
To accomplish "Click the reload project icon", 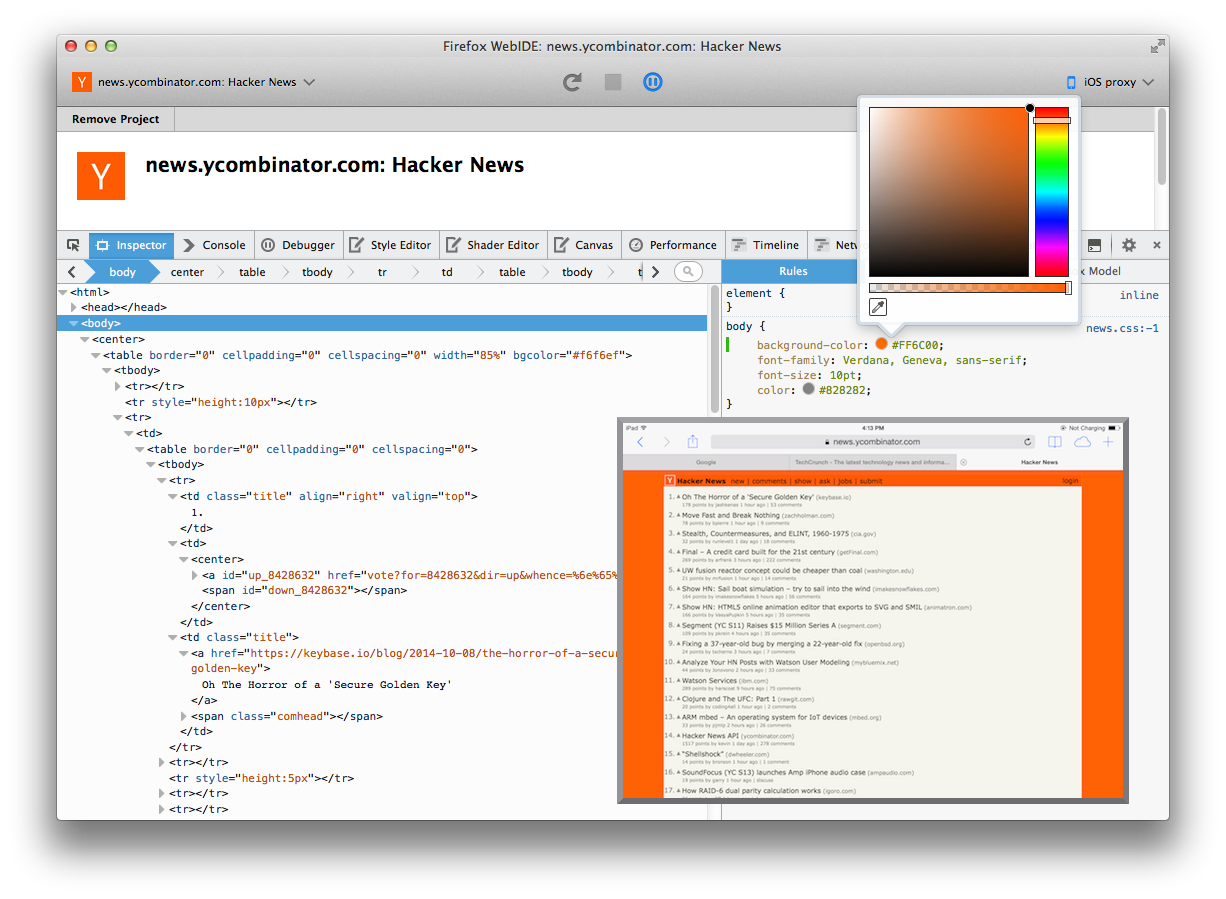I will tap(572, 82).
